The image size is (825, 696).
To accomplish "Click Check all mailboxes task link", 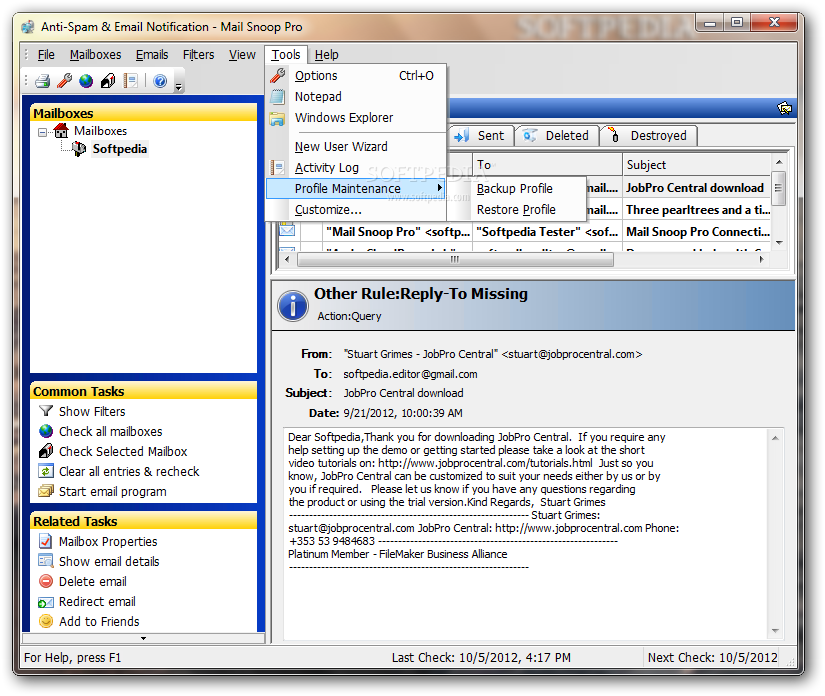I will [x=110, y=431].
